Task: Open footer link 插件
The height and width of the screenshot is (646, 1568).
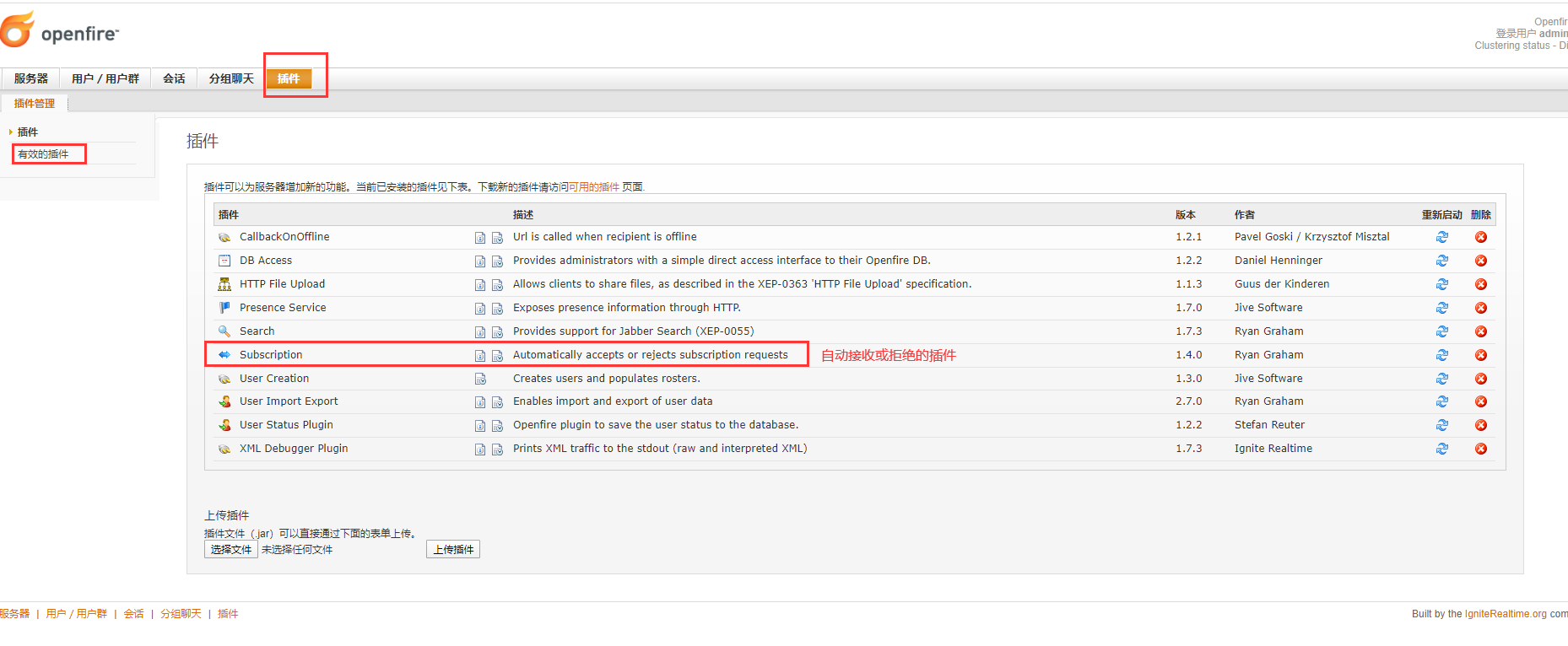Action: (x=228, y=614)
